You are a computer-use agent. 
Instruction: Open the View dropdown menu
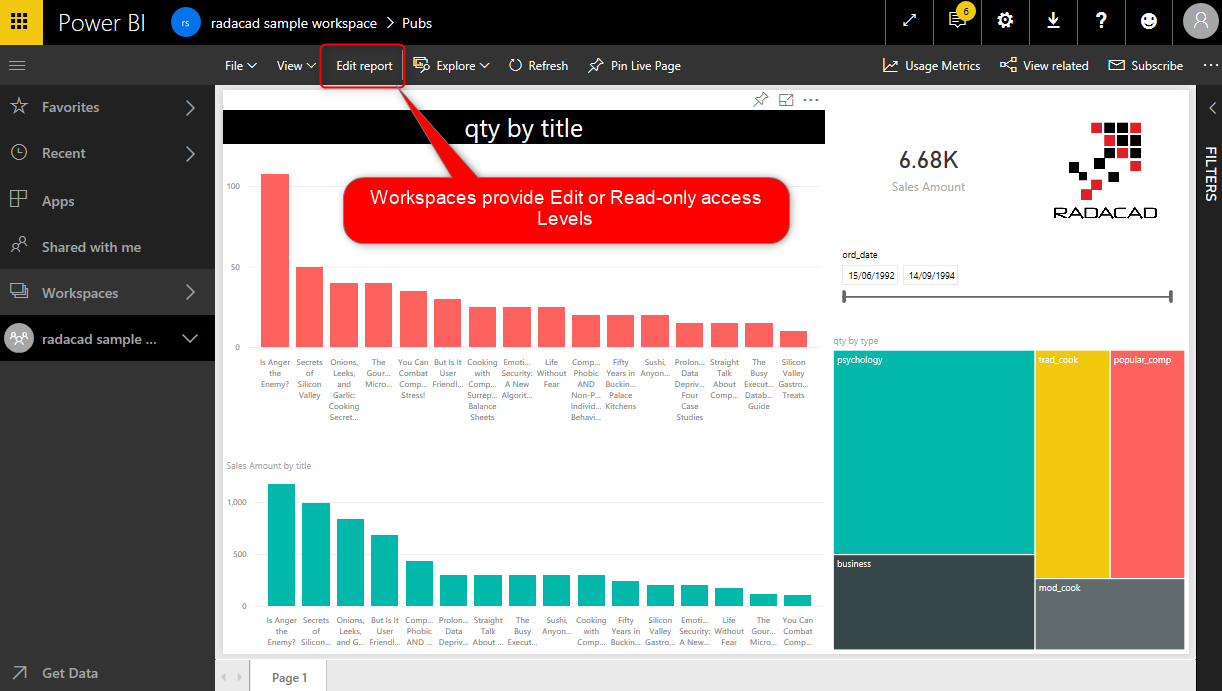[295, 65]
